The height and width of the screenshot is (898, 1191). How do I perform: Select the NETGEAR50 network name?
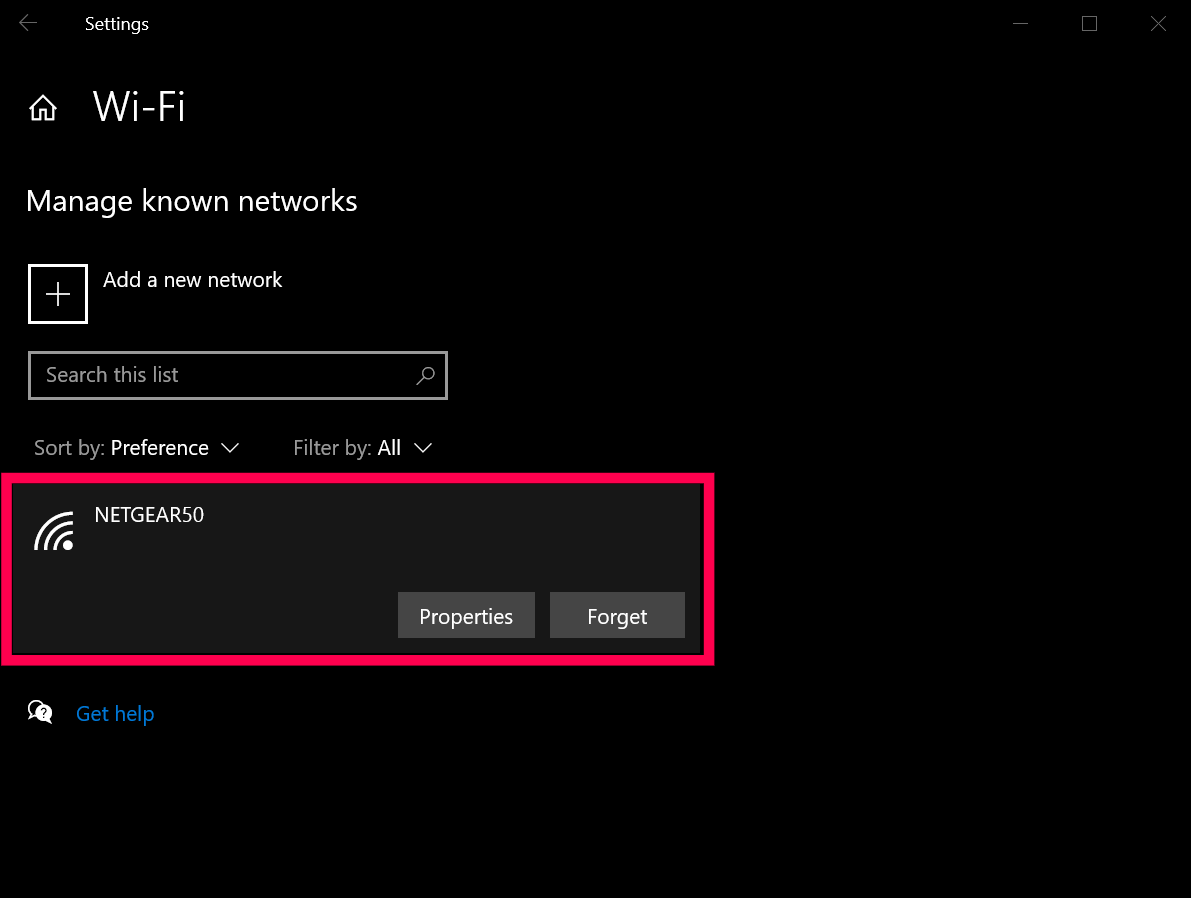(149, 516)
